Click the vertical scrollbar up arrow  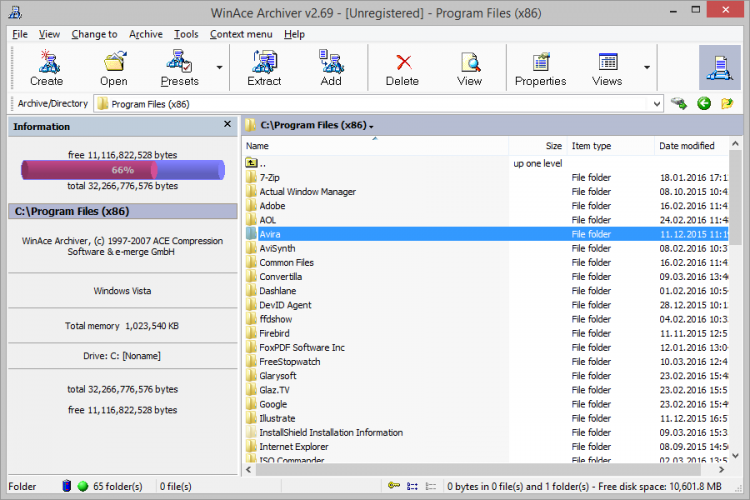[x=735, y=144]
